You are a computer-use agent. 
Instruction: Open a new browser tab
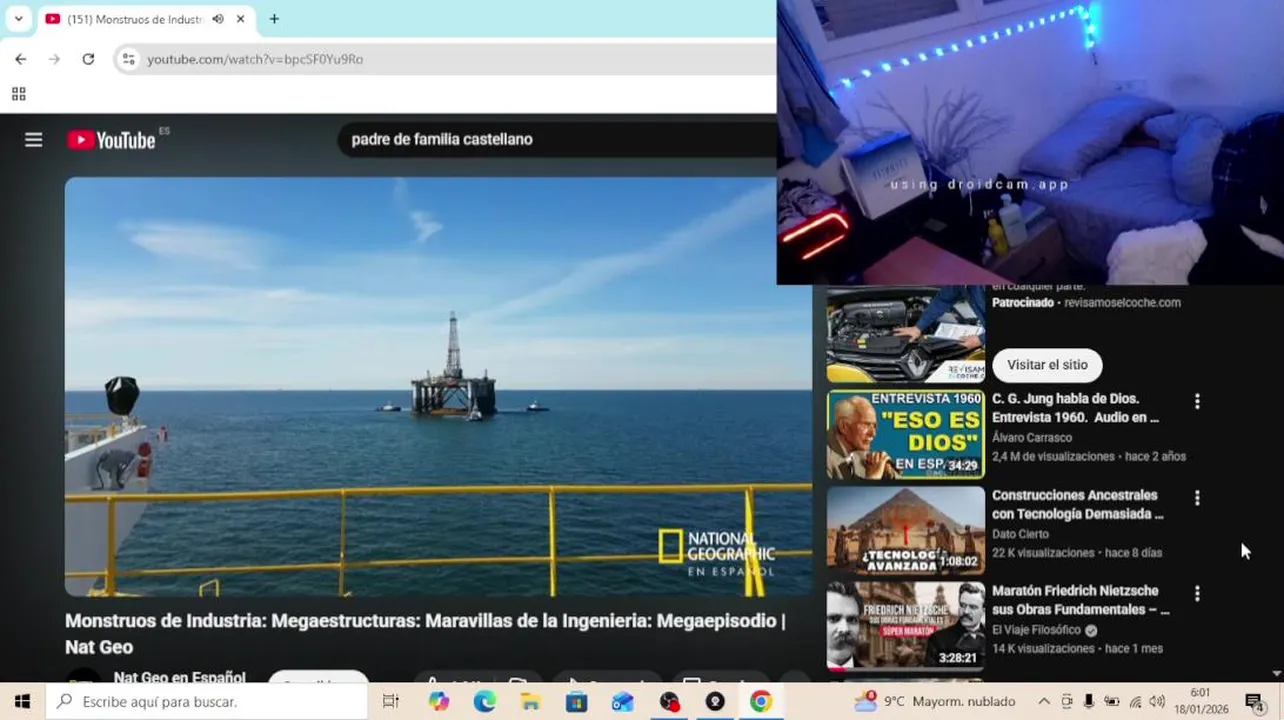point(274,19)
